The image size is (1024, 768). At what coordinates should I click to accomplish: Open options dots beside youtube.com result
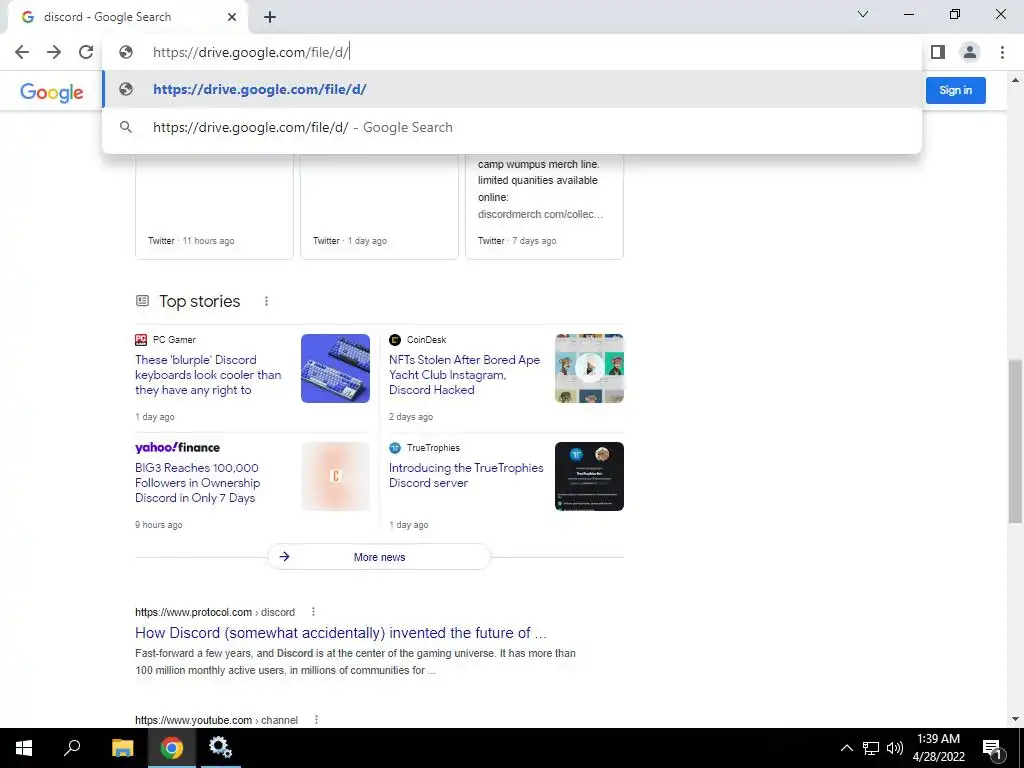pyautogui.click(x=316, y=720)
